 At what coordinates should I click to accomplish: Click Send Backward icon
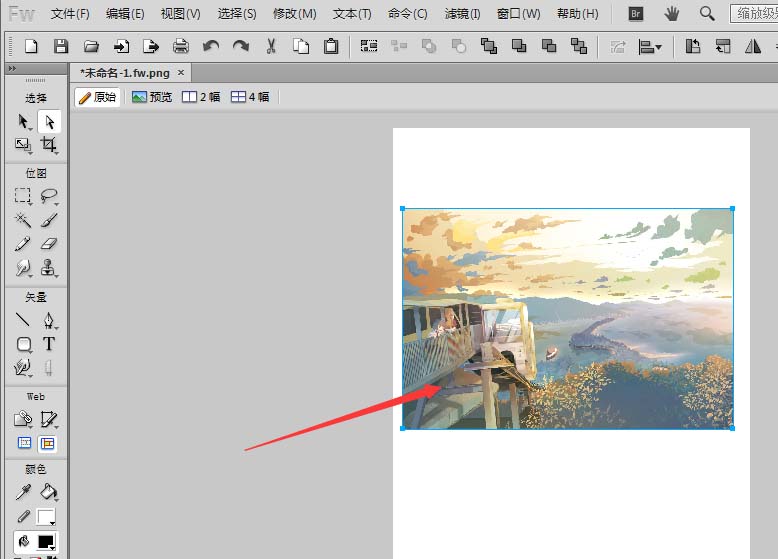pyautogui.click(x=549, y=46)
